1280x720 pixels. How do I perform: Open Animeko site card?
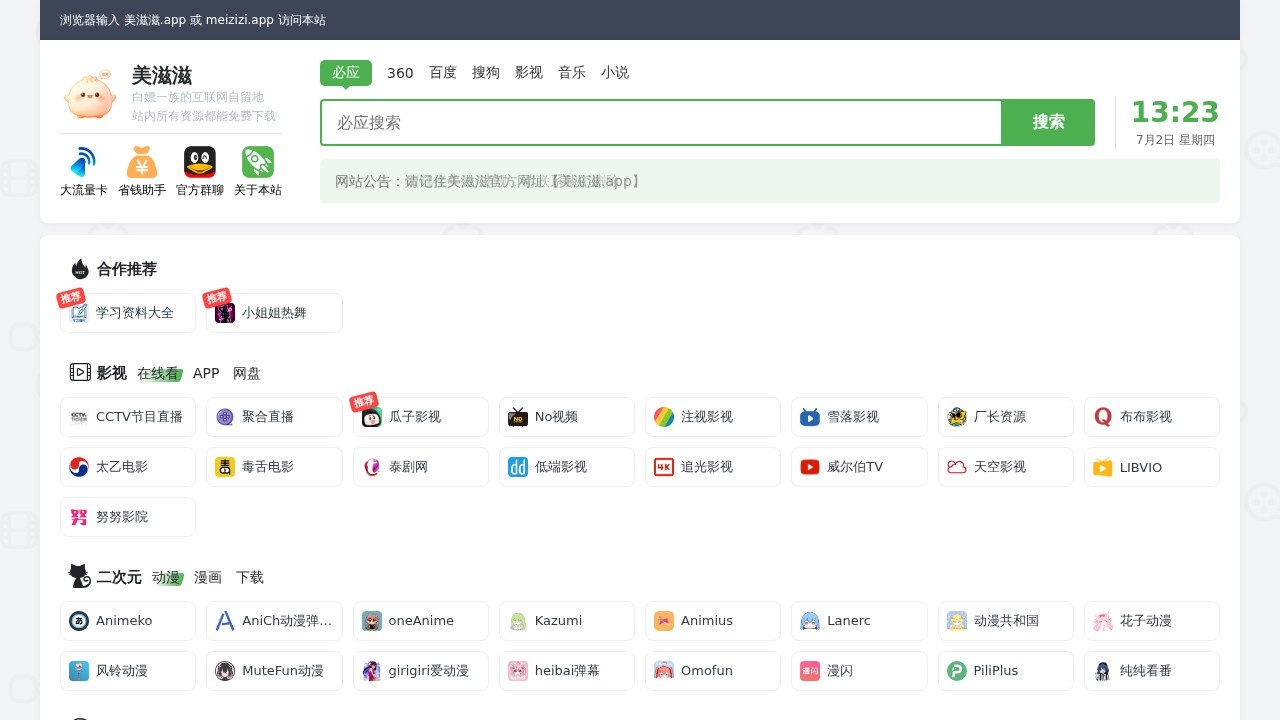point(128,621)
